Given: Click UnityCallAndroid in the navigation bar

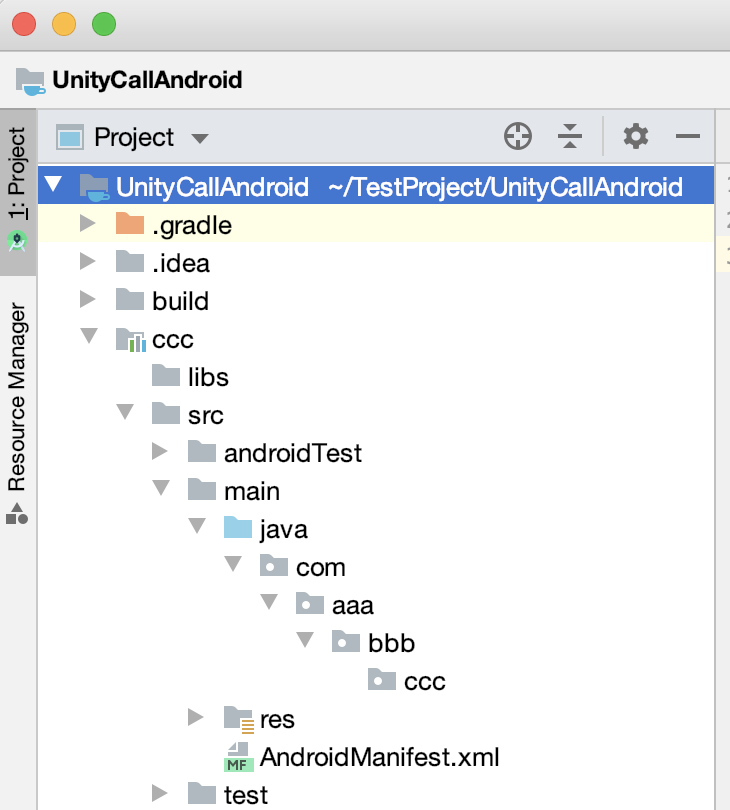Looking at the screenshot, I should point(147,80).
